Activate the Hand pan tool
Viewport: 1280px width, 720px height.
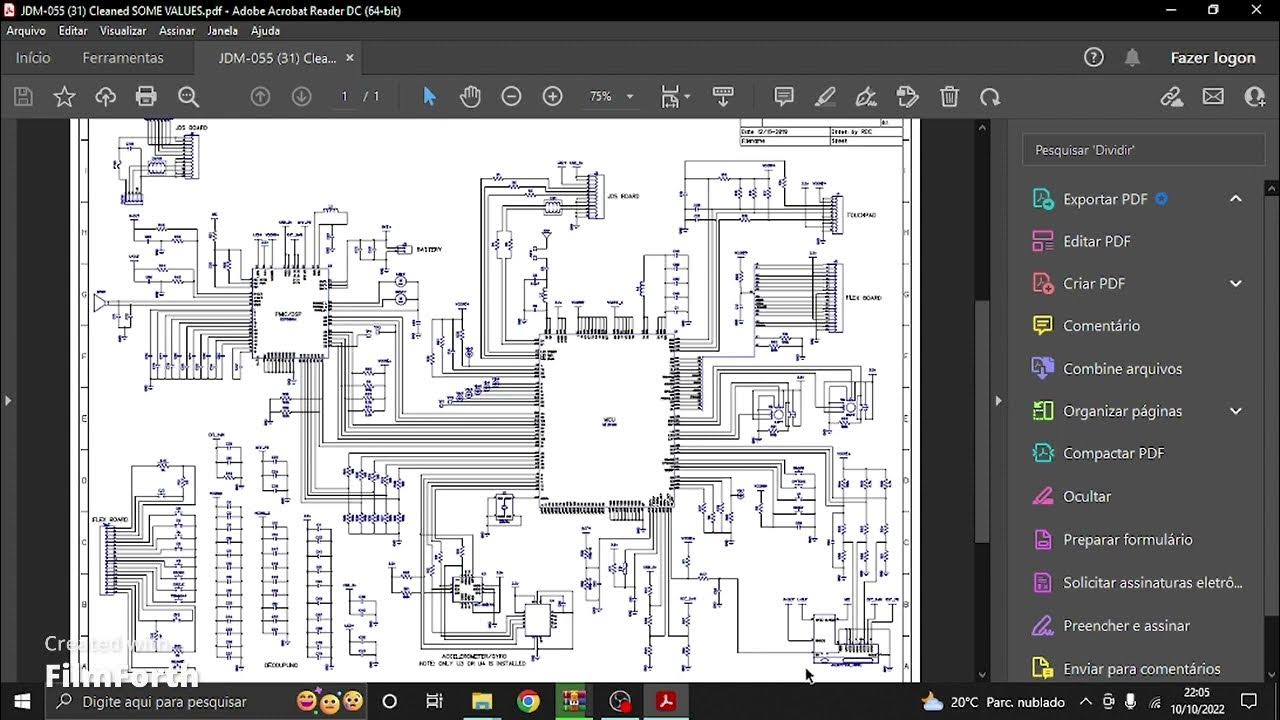click(x=470, y=97)
